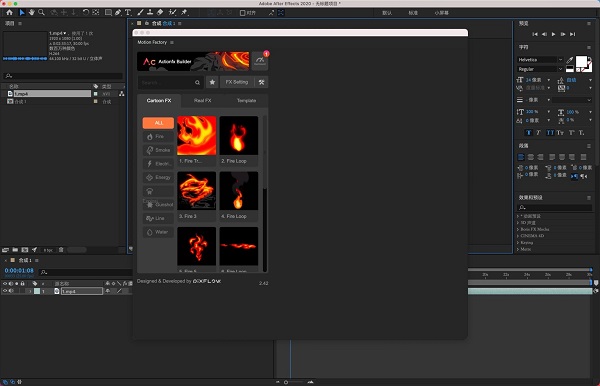Click the eyedropper in the Character panel
This screenshot has height=386, width=600.
(x=570, y=60)
